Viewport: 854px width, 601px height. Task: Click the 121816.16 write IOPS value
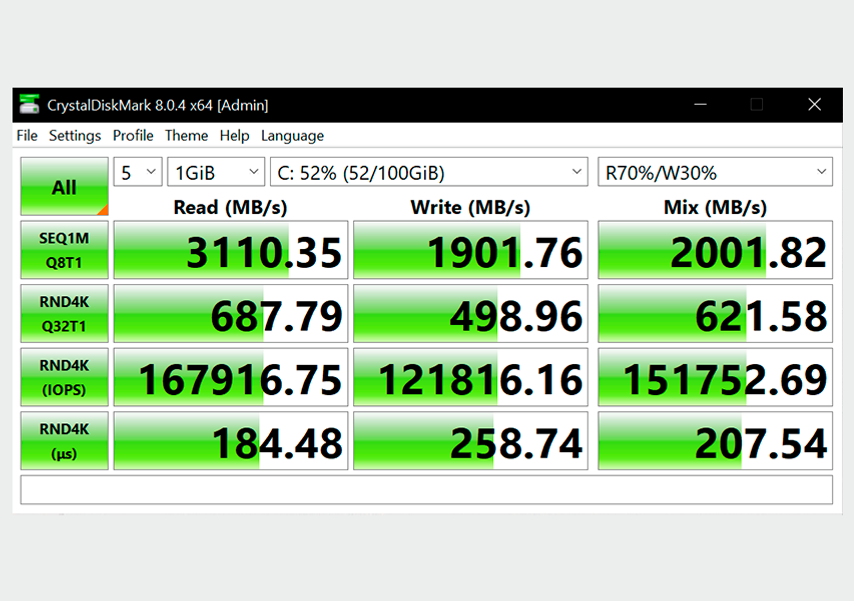tap(471, 377)
